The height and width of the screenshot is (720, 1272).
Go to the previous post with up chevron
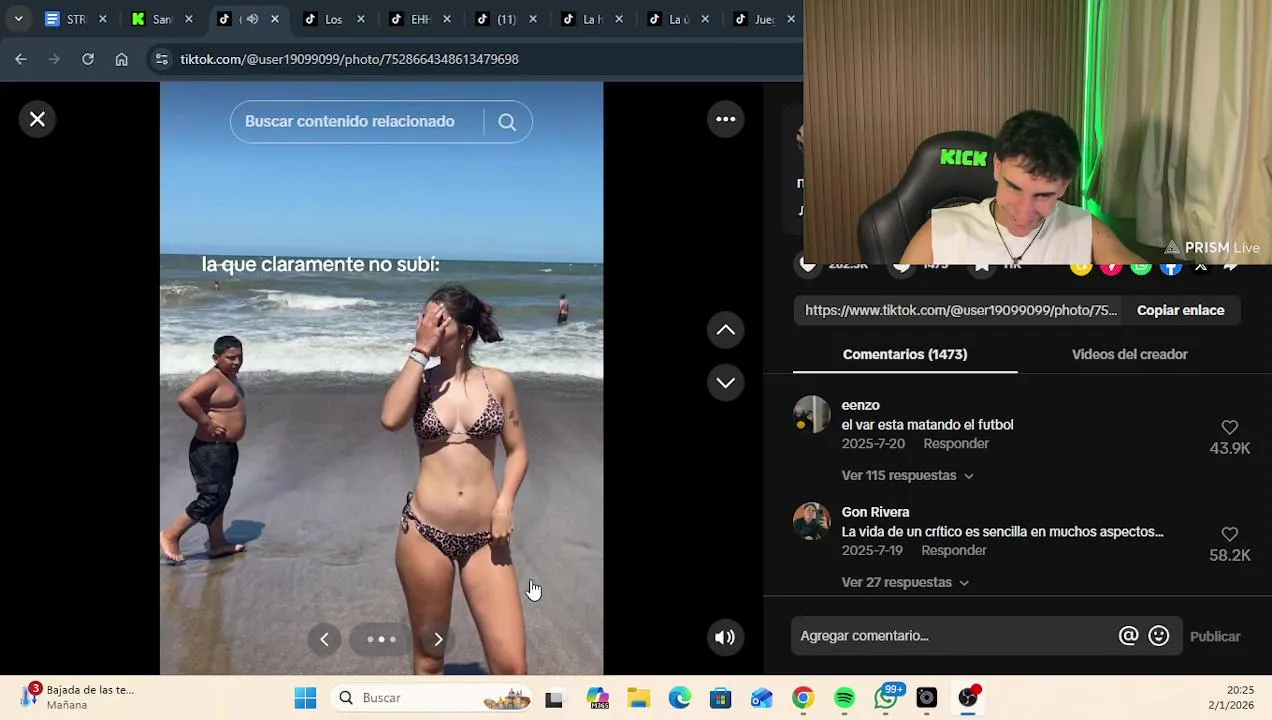726,330
